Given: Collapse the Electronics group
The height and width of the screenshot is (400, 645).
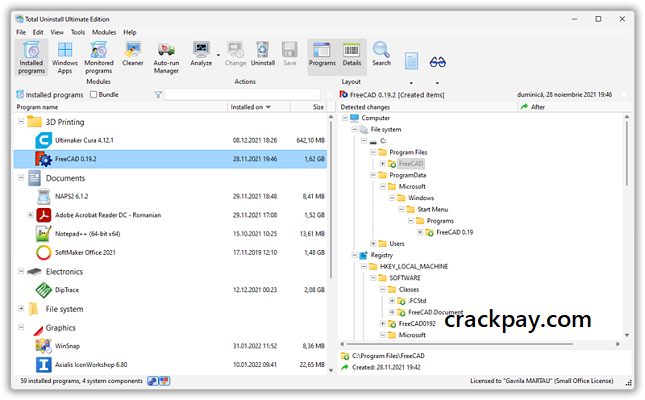Looking at the screenshot, I should click(x=21, y=271).
